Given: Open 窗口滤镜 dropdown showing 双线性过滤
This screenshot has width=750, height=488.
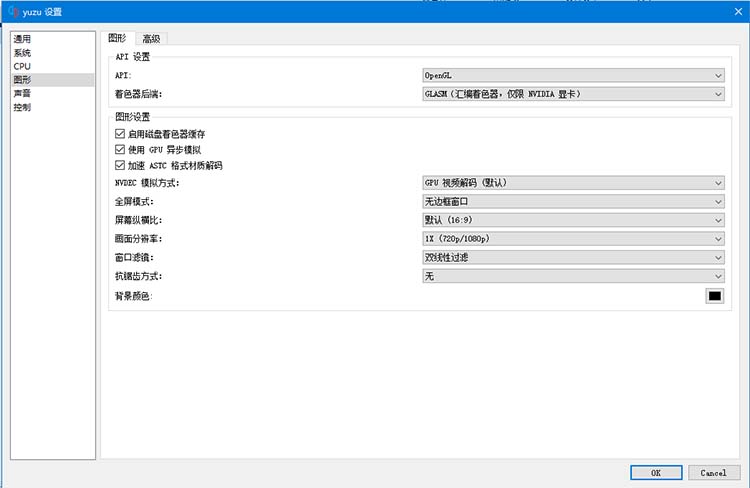Looking at the screenshot, I should pyautogui.click(x=573, y=257).
